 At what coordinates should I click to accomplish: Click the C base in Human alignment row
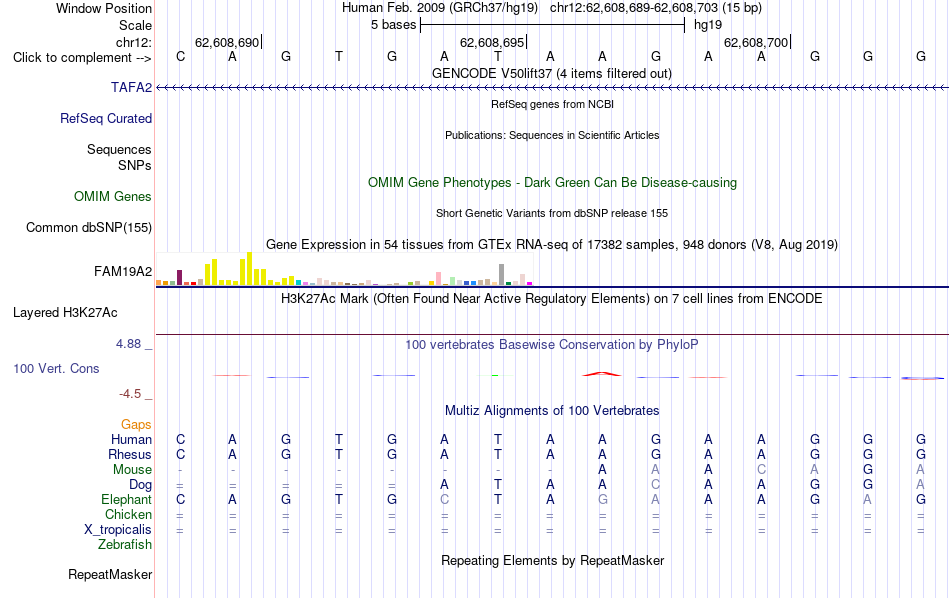point(181,439)
